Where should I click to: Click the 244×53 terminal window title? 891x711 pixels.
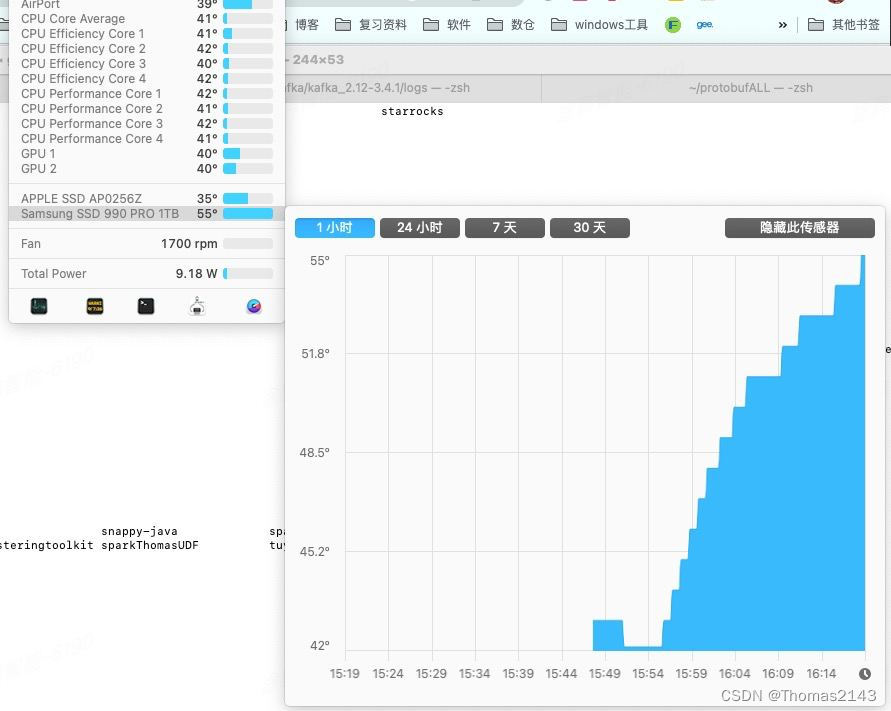point(318,60)
